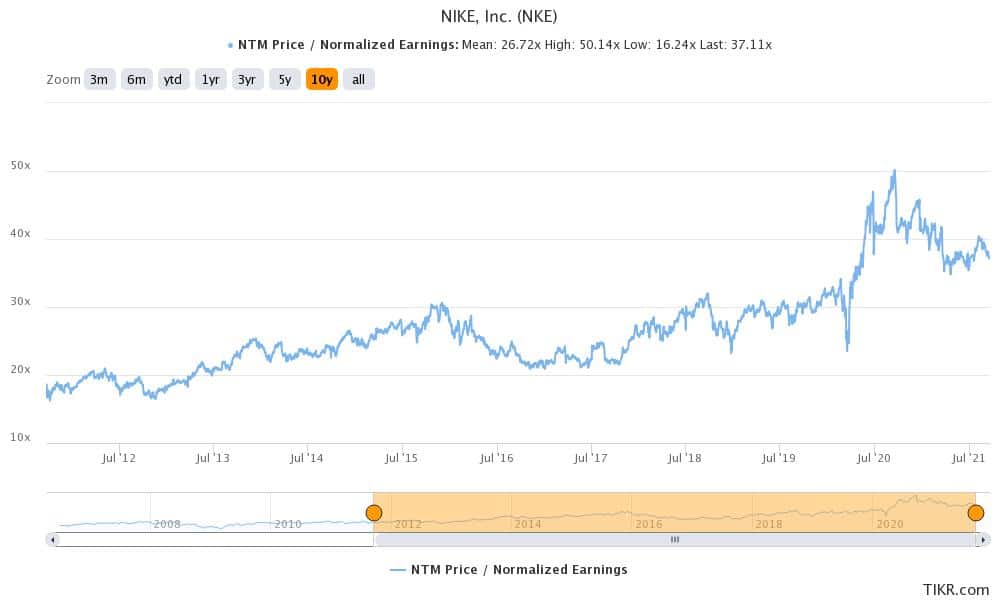Viewport: 1000px width, 600px height.
Task: Click the Jul '12 x-axis label
Action: point(119,458)
